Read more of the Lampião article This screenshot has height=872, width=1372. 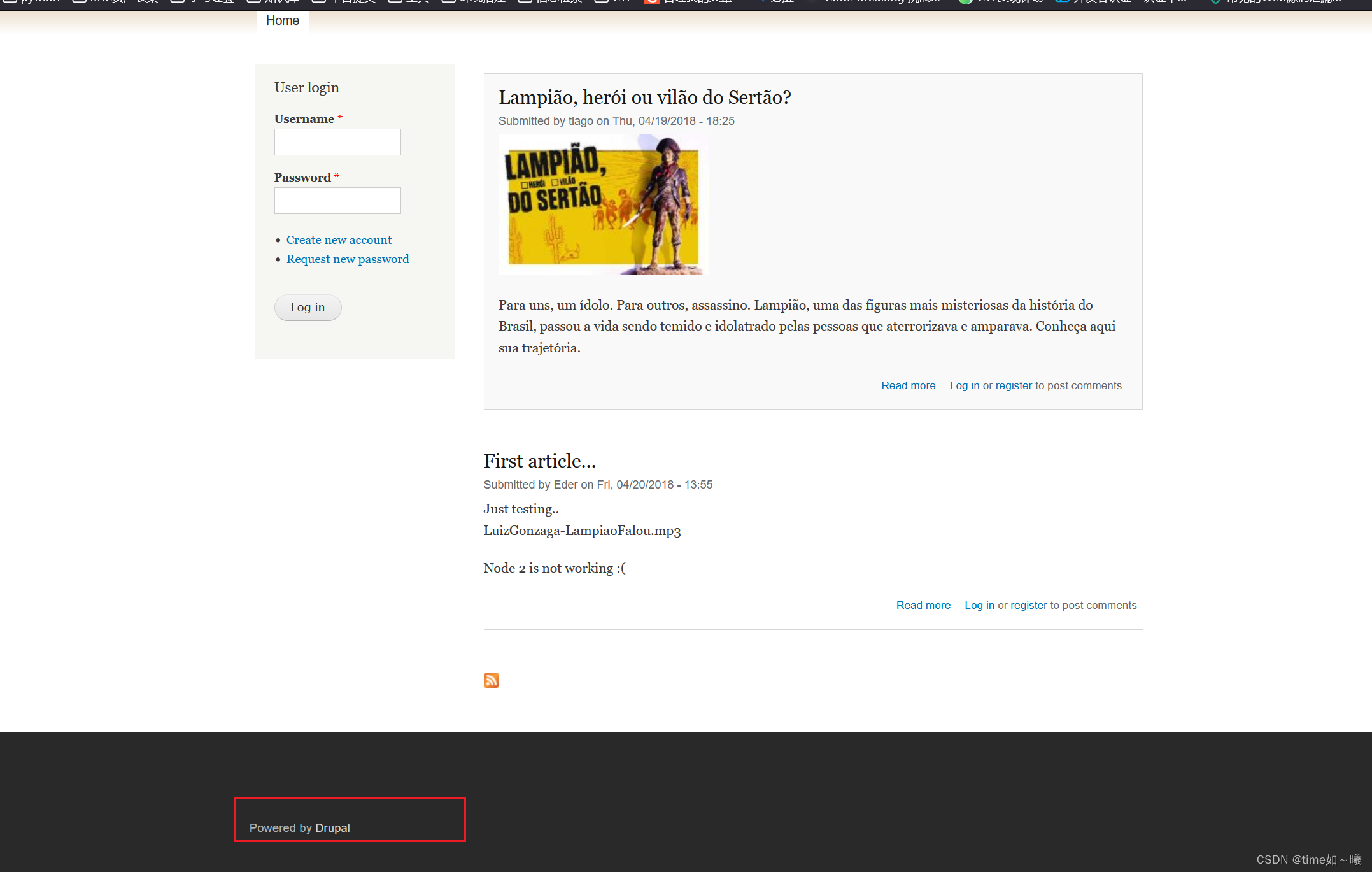click(908, 385)
